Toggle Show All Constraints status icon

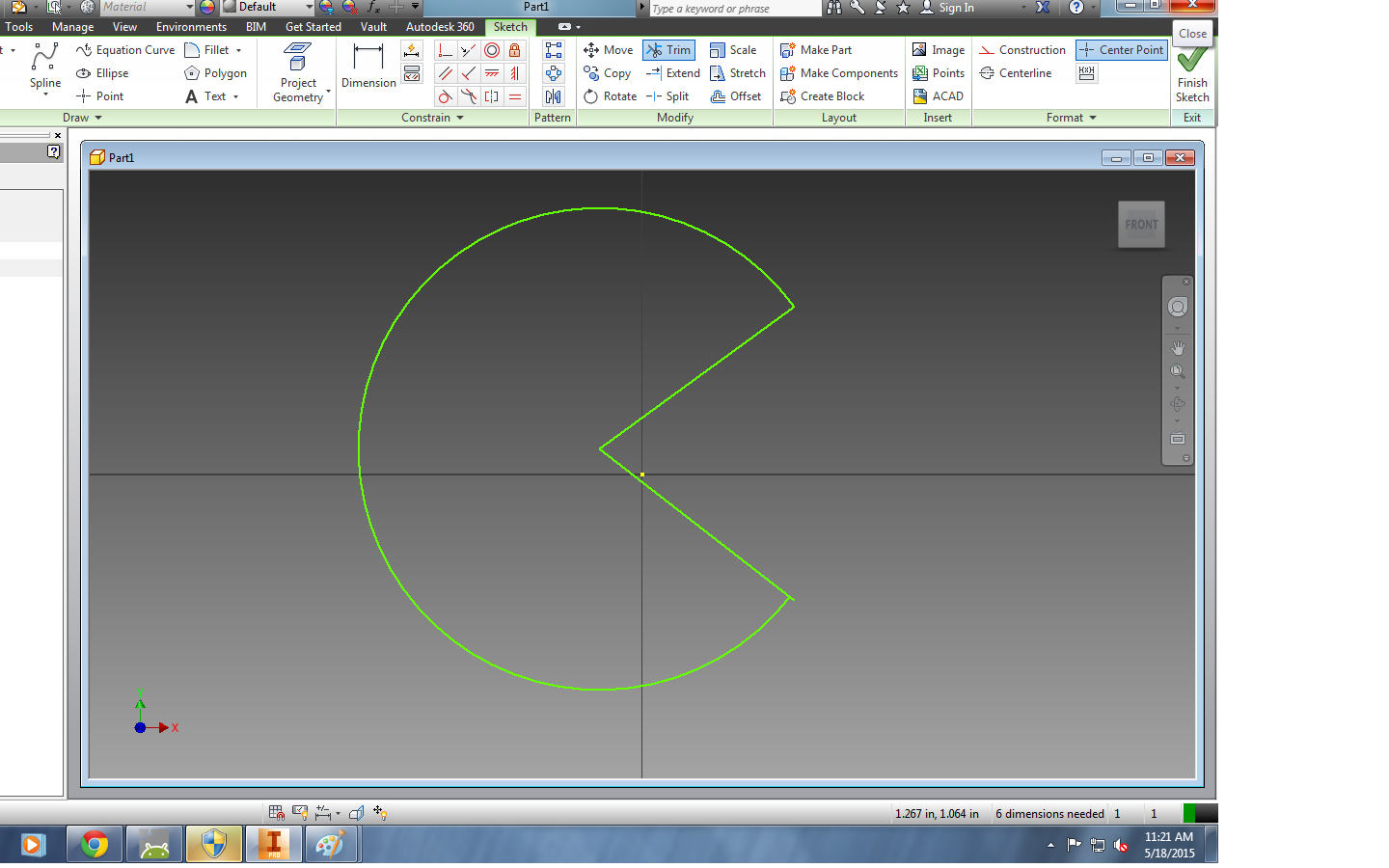(300, 813)
